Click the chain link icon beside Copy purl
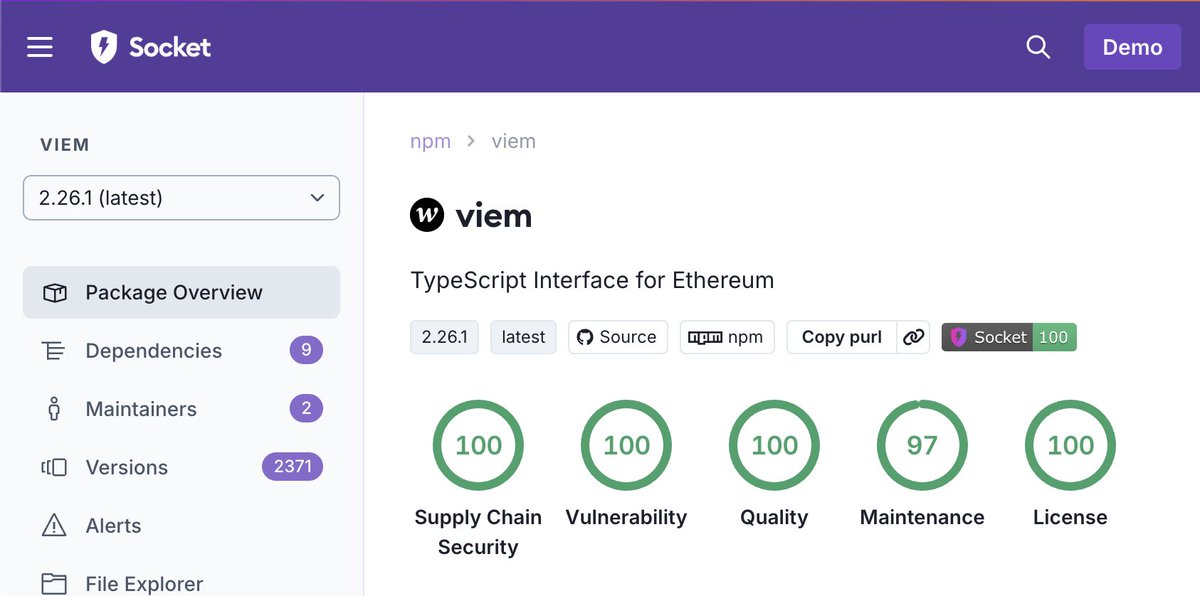 (914, 337)
